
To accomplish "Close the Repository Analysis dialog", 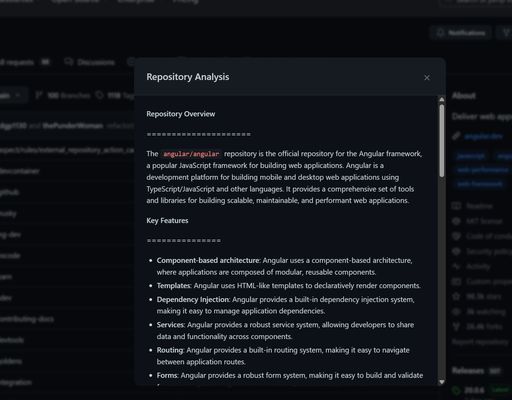I will [x=427, y=78].
